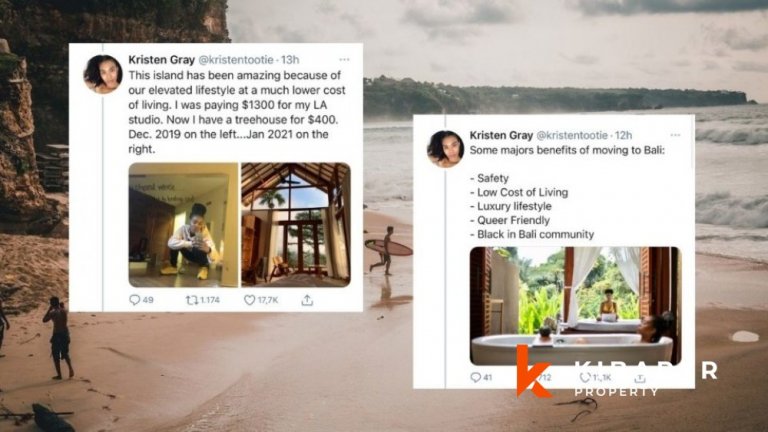768x432 pixels.
Task: Open Kristen Gray avatar on right tweet
Action: click(x=445, y=149)
